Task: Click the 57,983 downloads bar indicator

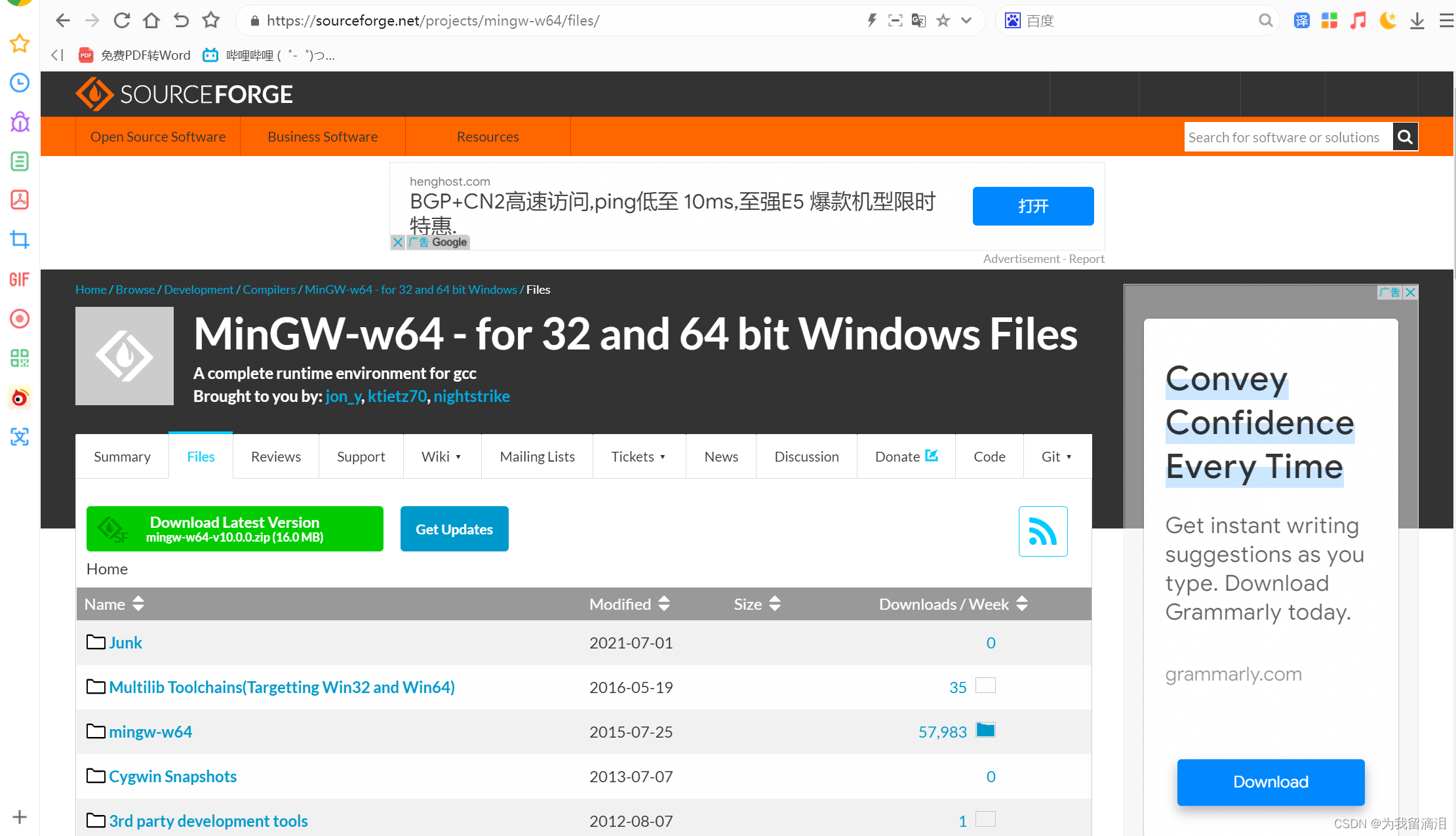Action: point(985,730)
